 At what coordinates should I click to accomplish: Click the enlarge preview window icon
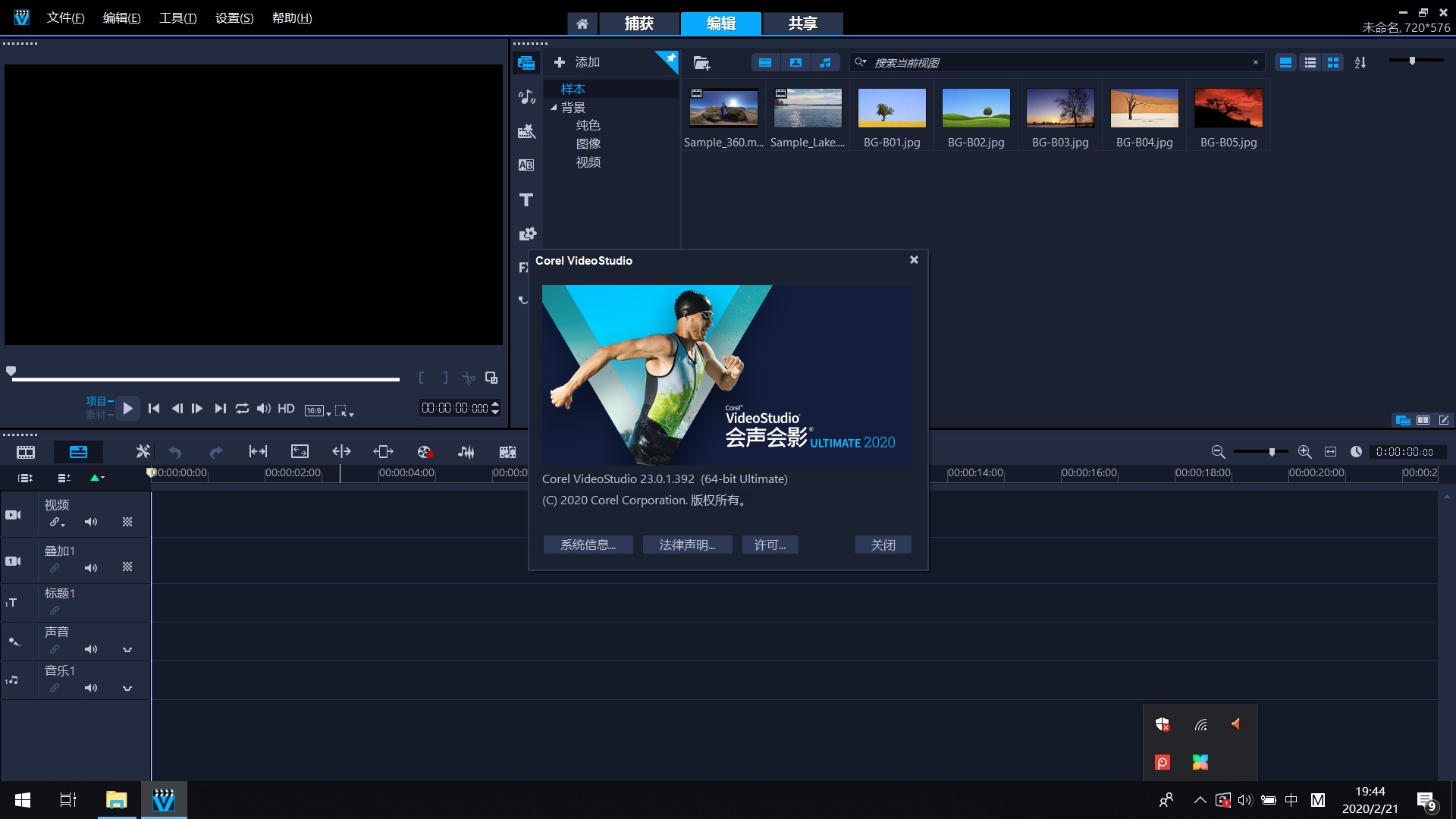pyautogui.click(x=491, y=378)
